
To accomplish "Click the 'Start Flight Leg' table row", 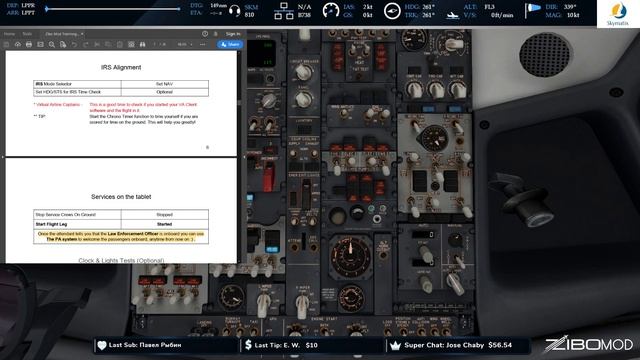I will 121,224.
